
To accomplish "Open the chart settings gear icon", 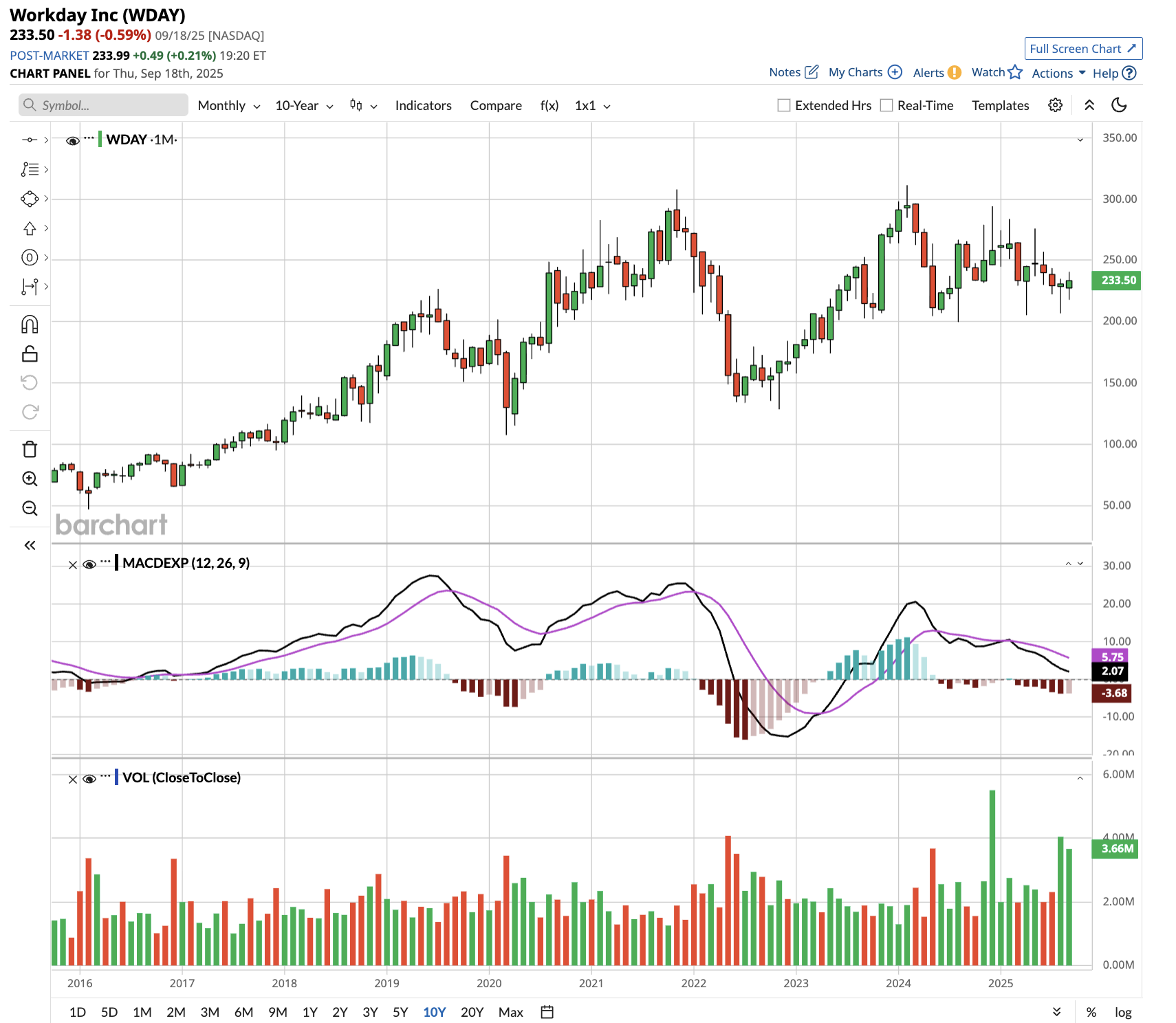I will 1055,105.
